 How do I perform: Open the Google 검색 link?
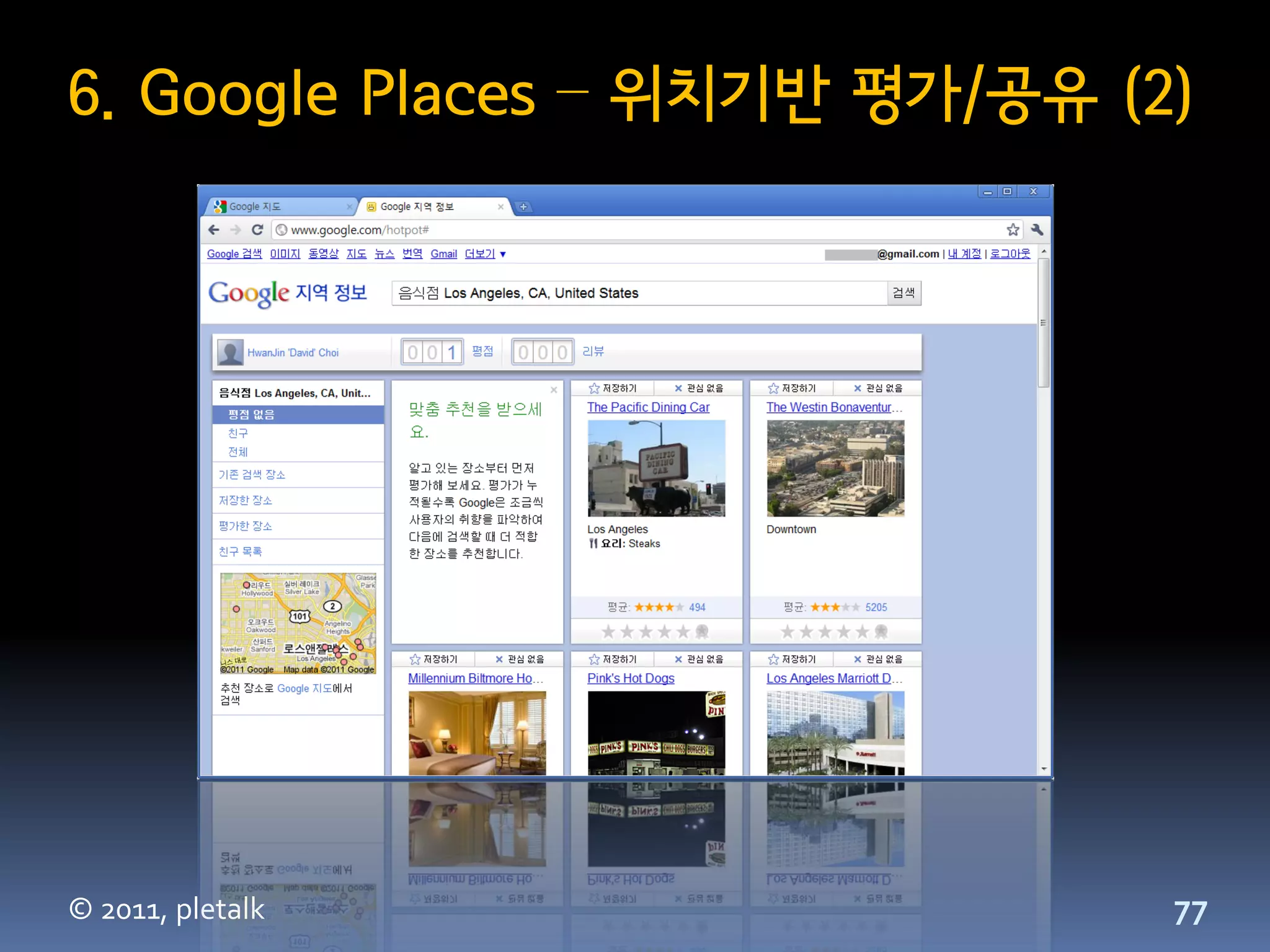point(234,253)
